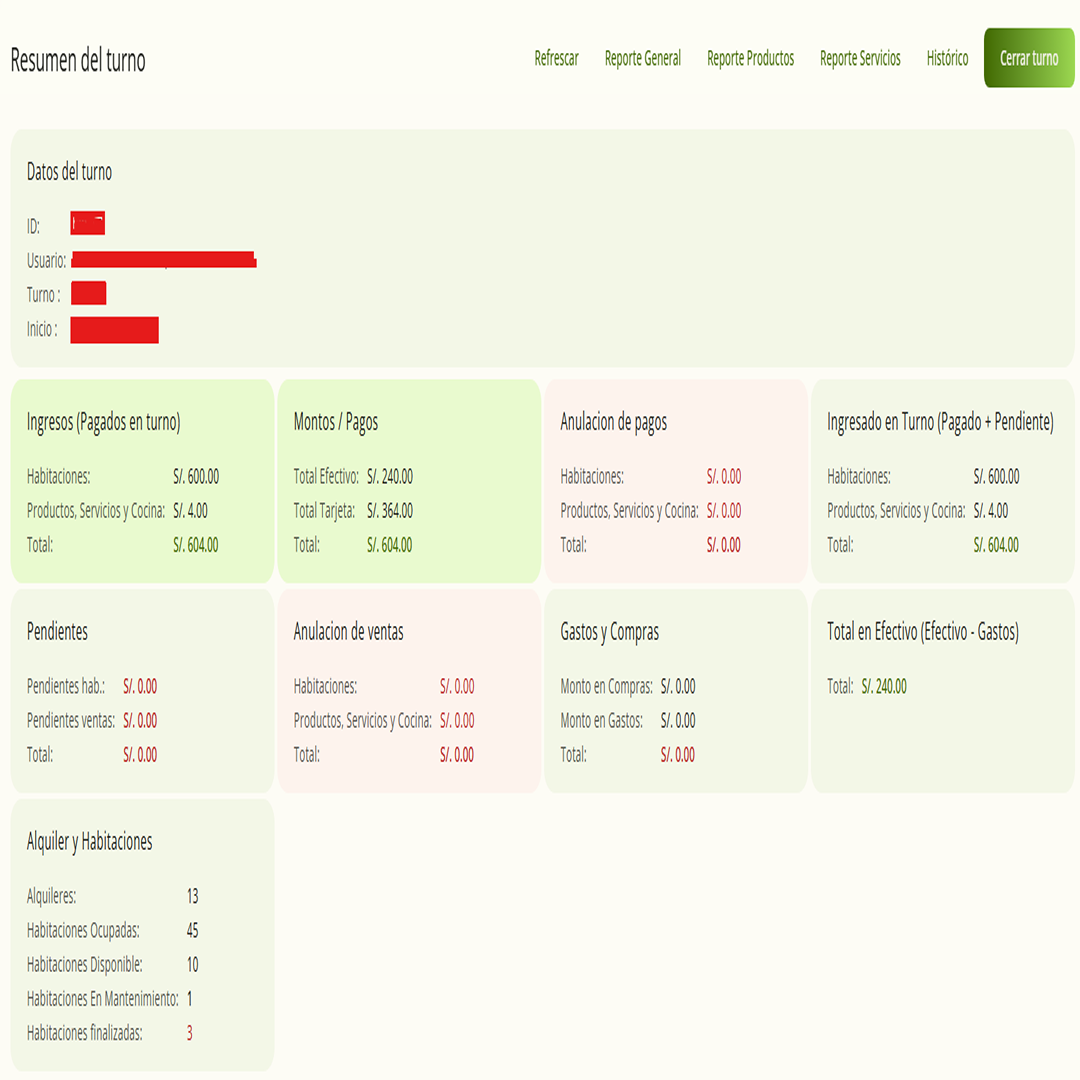
Task: Click the Refrescar link
Action: pos(556,59)
